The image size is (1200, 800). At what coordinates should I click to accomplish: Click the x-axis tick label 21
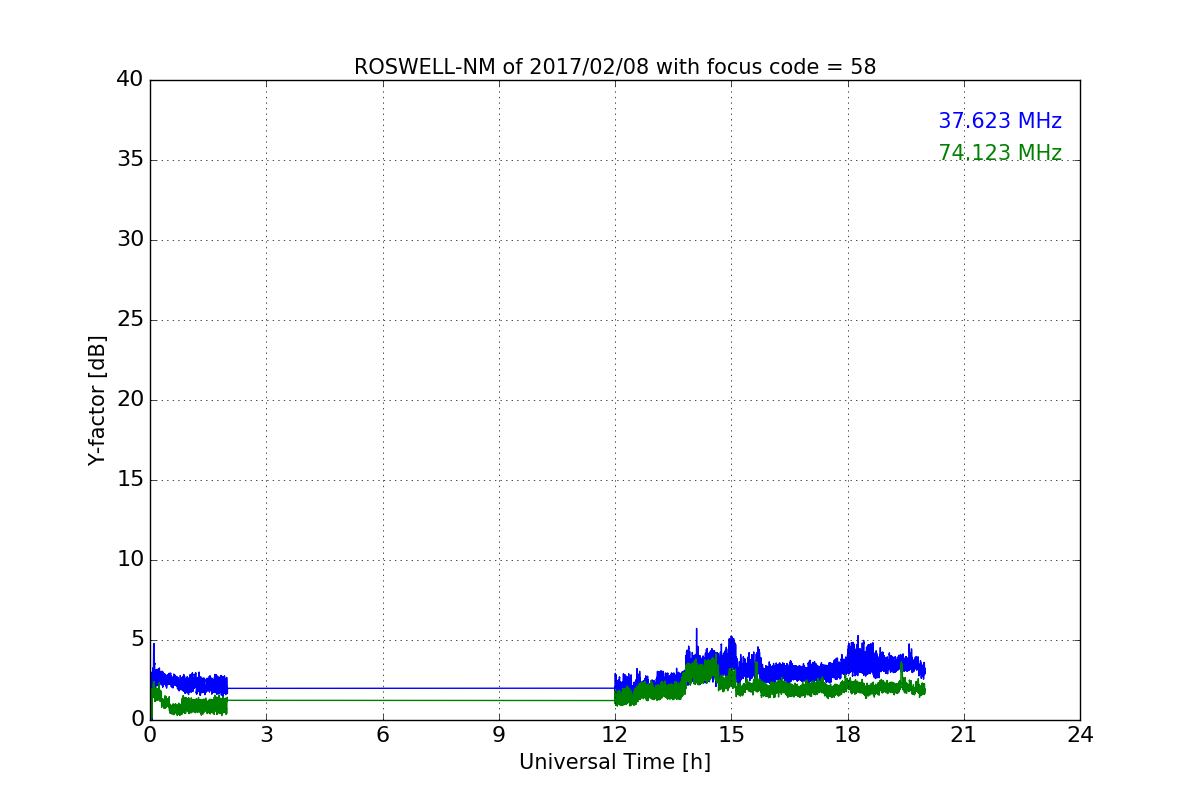tap(964, 734)
